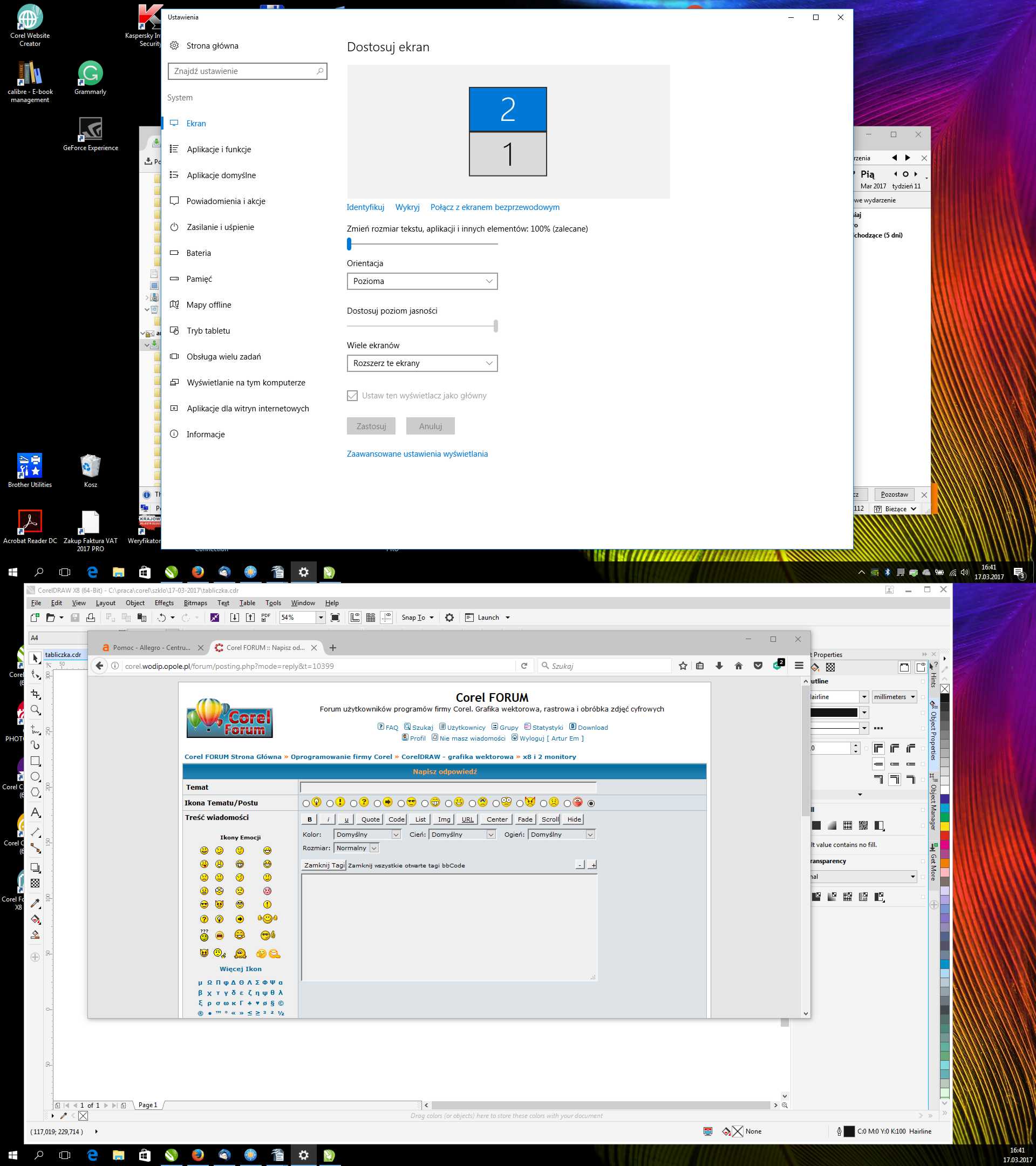1036x1166 pixels.
Task: Select the Text tool in toolbox
Action: [x=36, y=812]
